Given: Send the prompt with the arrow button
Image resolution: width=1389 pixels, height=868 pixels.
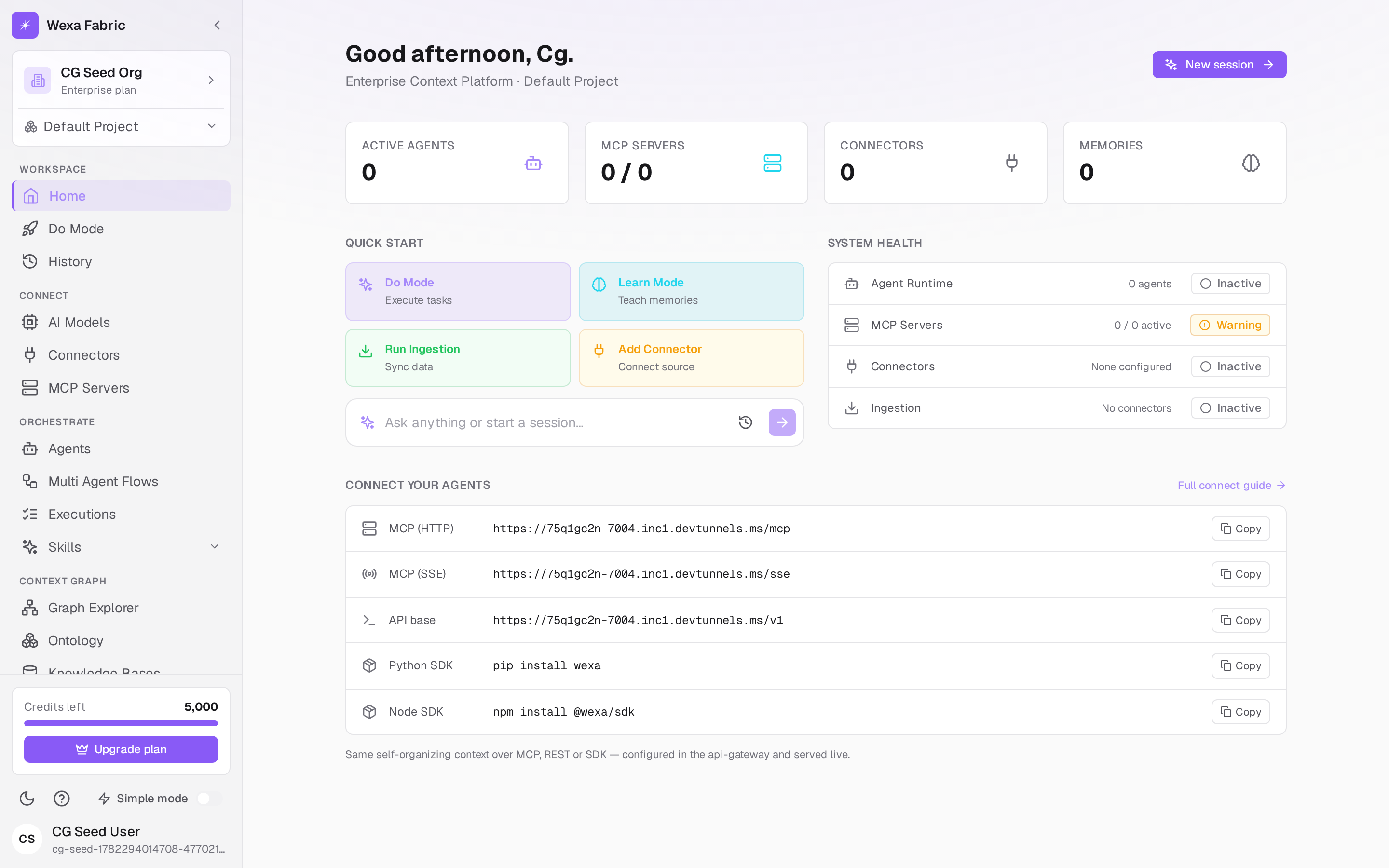Looking at the screenshot, I should [782, 422].
